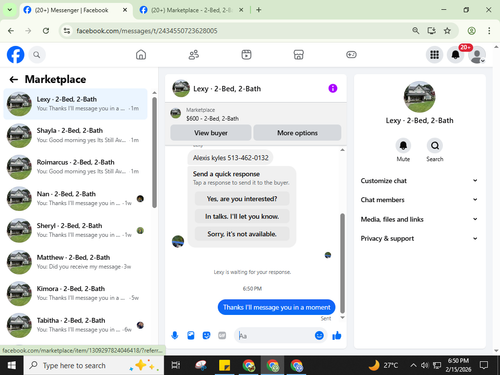500x375 pixels.
Task: Open the Matthew - 2-Bed, 2-Bath conversation
Action: point(75,262)
